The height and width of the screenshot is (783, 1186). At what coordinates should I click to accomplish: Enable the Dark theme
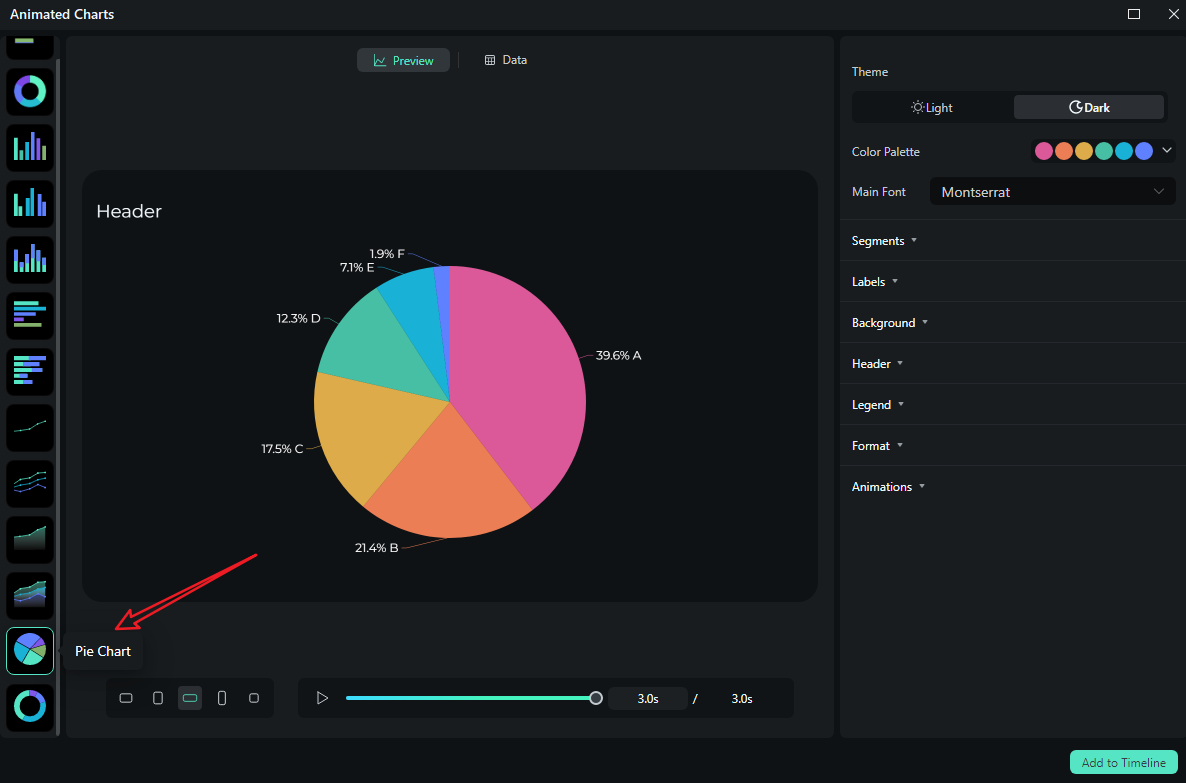pos(1088,107)
